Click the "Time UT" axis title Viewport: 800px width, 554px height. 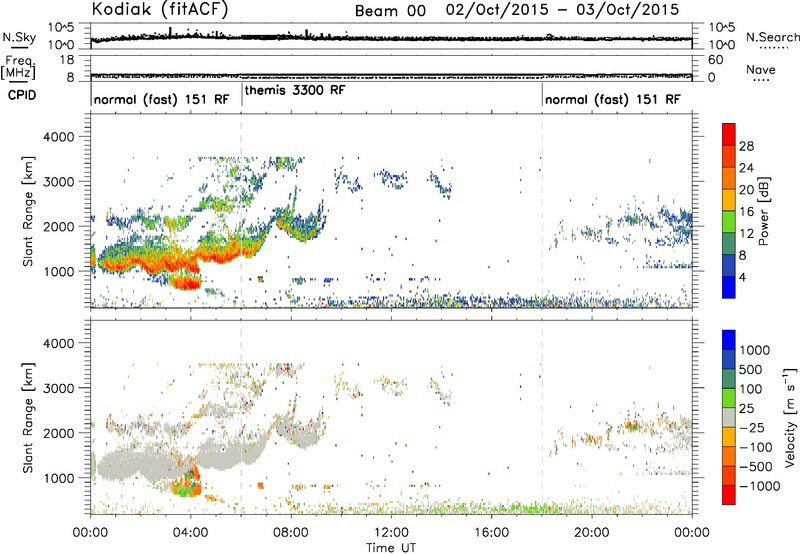pyautogui.click(x=391, y=548)
